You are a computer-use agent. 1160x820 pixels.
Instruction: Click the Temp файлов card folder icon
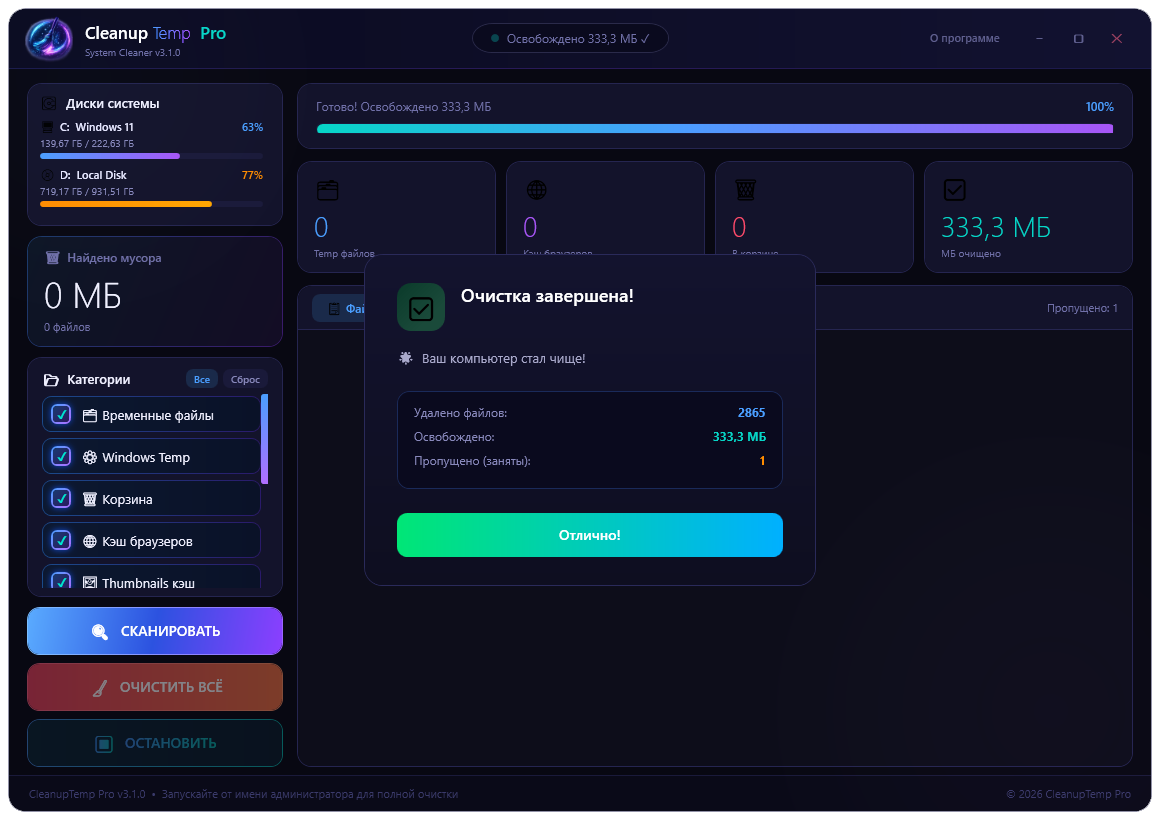tap(328, 190)
